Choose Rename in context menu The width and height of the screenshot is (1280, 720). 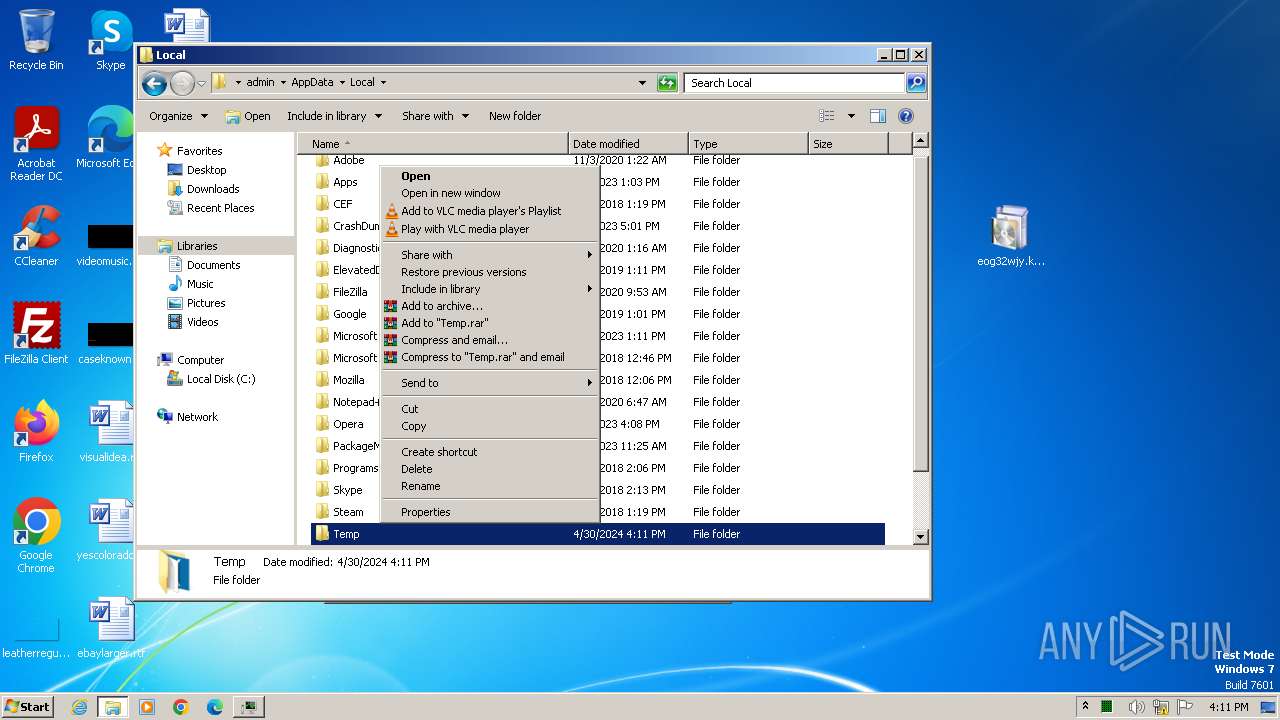(490, 486)
